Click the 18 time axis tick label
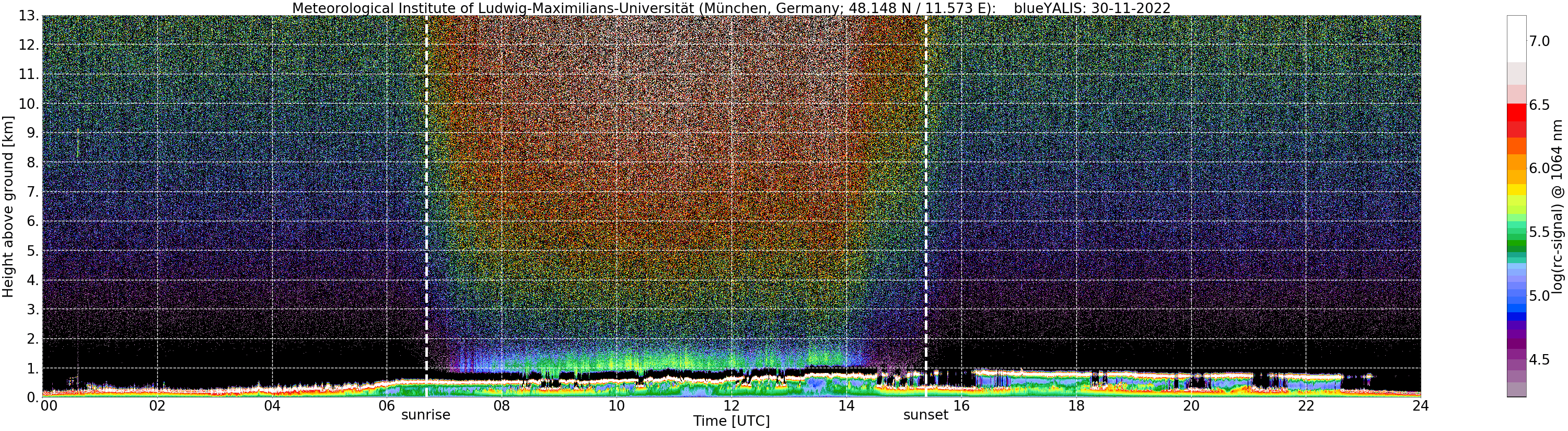Screen dimensions: 1568x431 pyautogui.click(x=1076, y=406)
